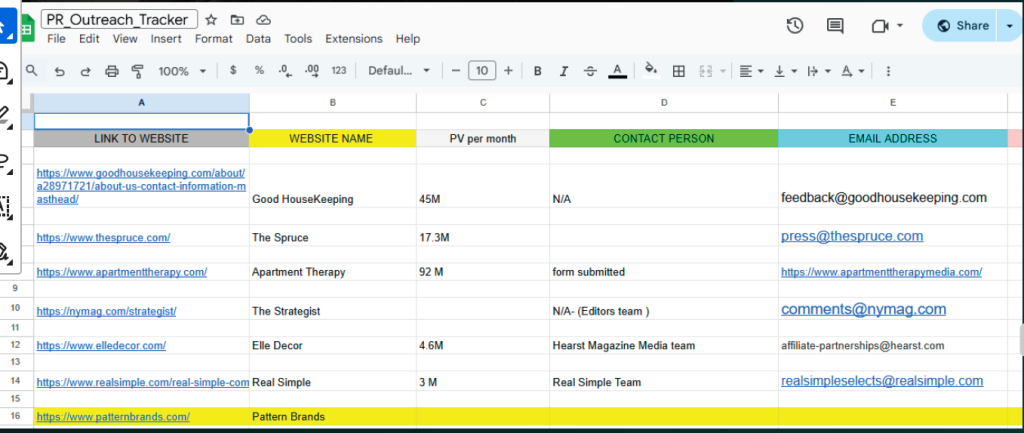Toggle bold formatting
The image size is (1024, 433).
tap(537, 71)
